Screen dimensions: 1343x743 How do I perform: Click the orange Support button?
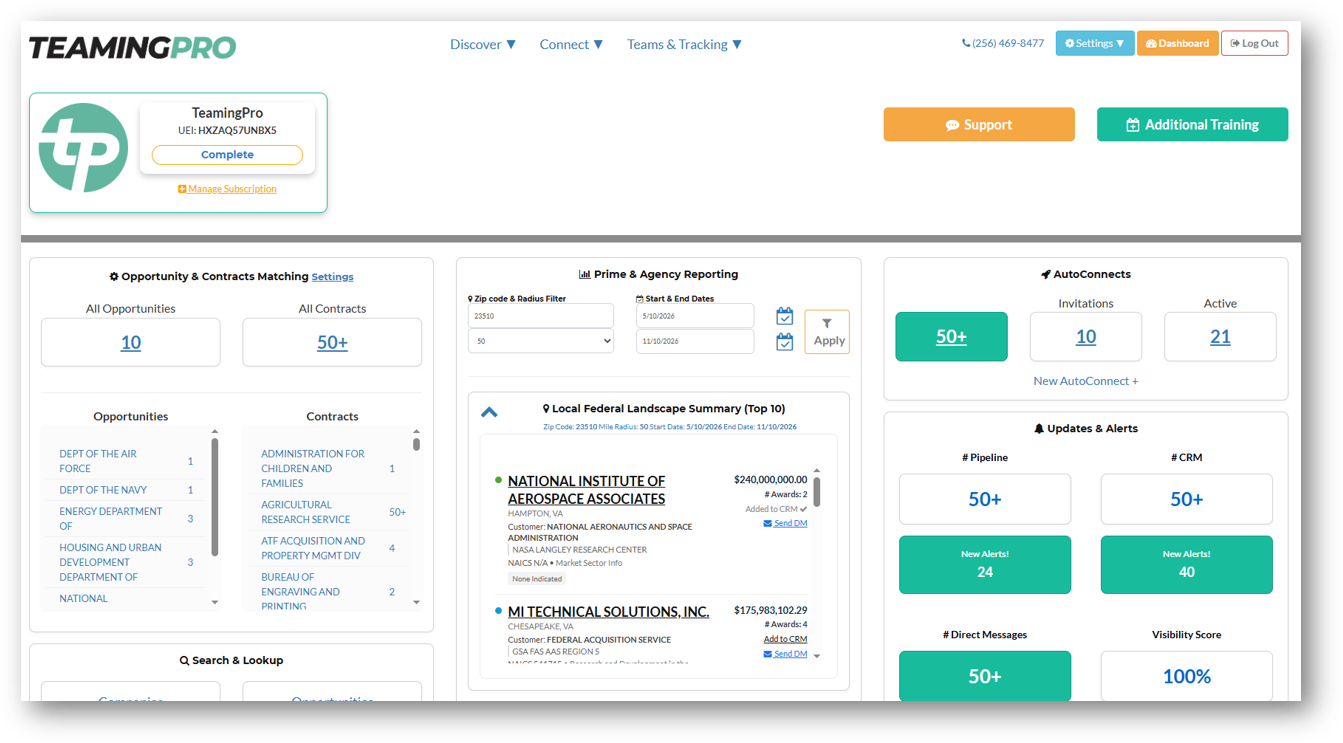[x=979, y=125]
